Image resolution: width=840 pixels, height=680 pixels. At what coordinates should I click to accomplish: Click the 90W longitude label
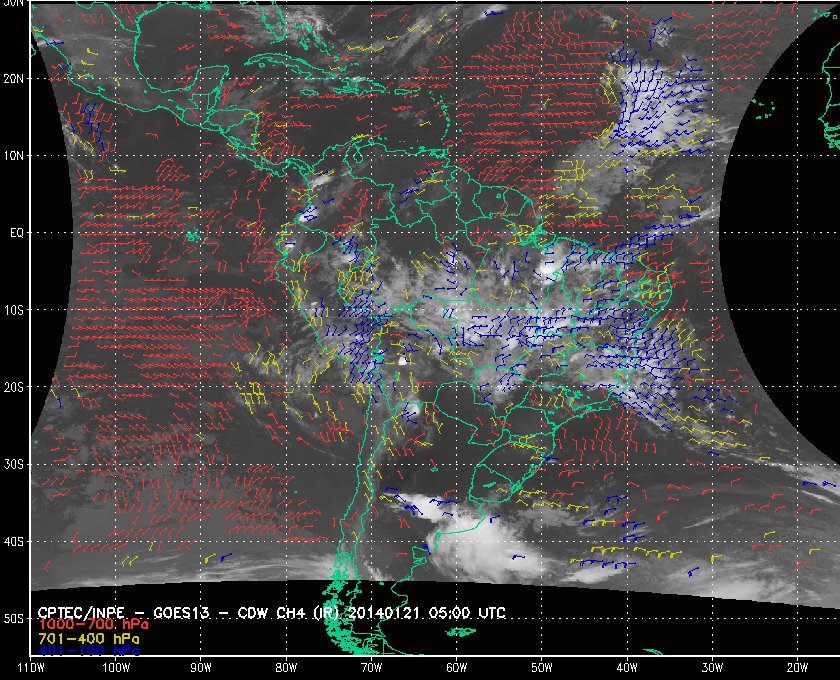[x=201, y=668]
